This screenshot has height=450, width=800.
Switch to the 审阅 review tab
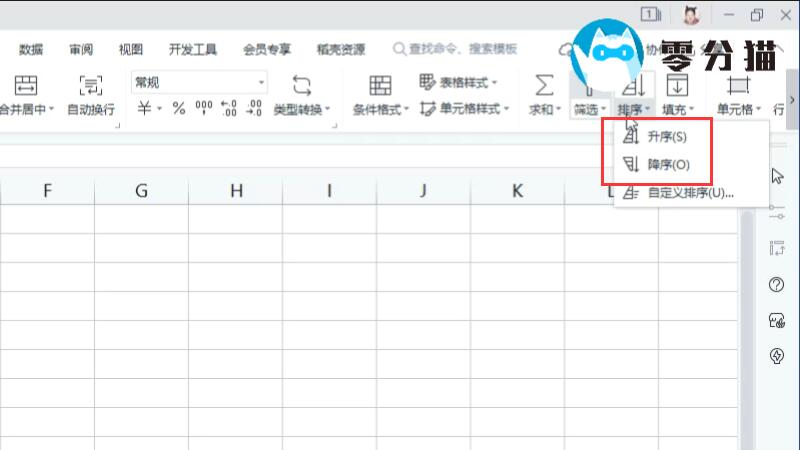point(81,49)
